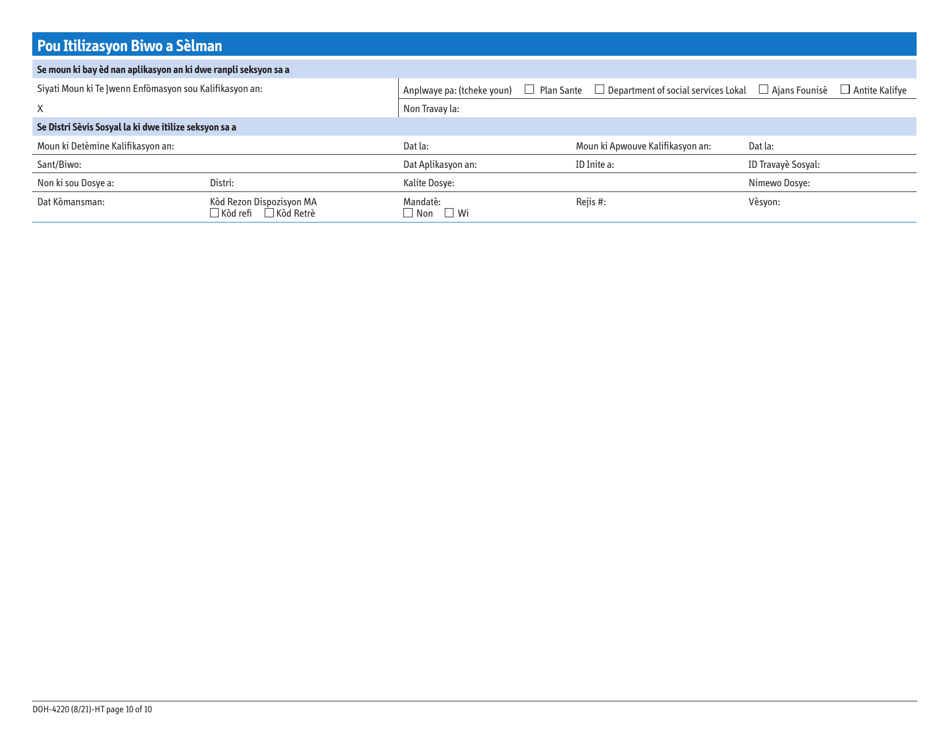
Task: Click the Moun ki Detèmine Kalifikasyon an field
Action: point(150,145)
